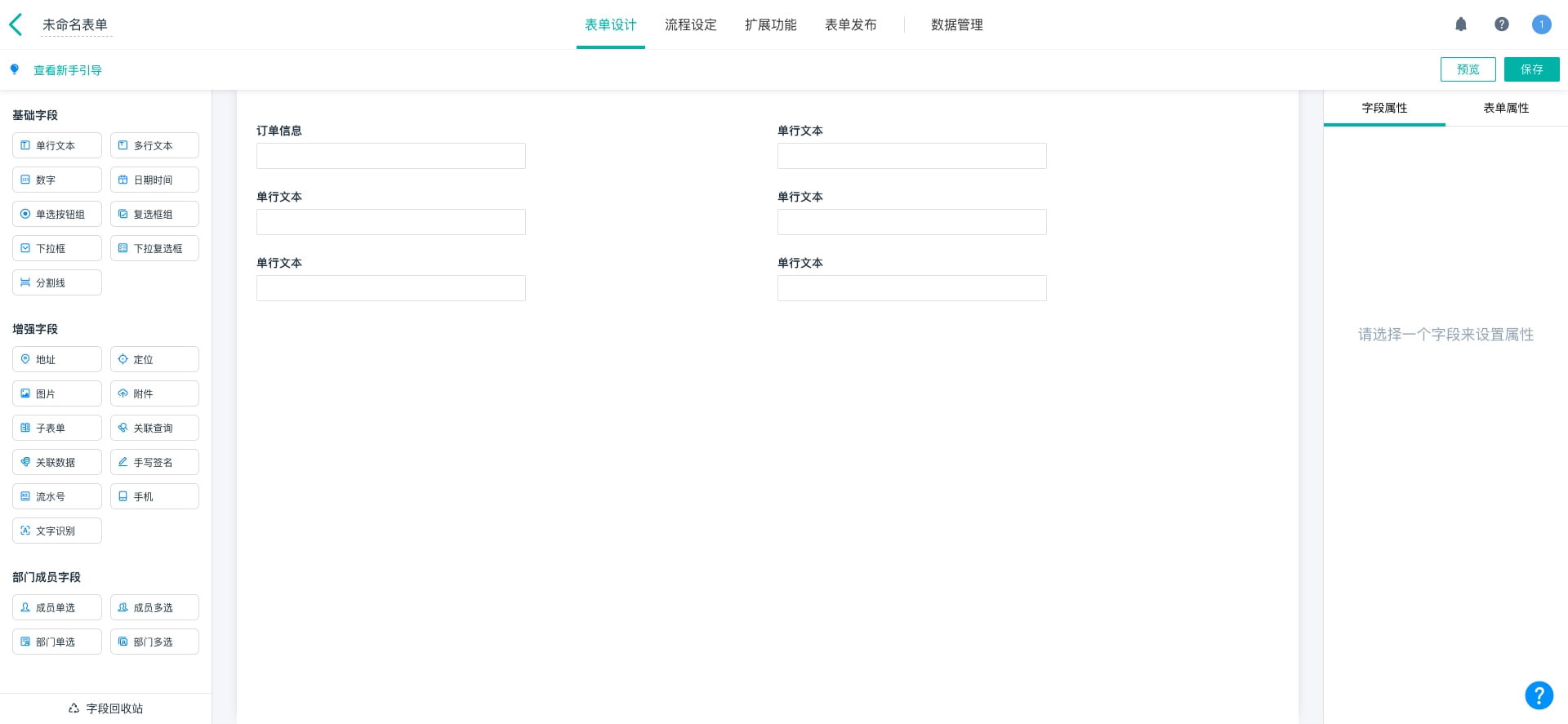Click the 保存 save button
Viewport: 1568px width, 724px height.
tap(1532, 69)
